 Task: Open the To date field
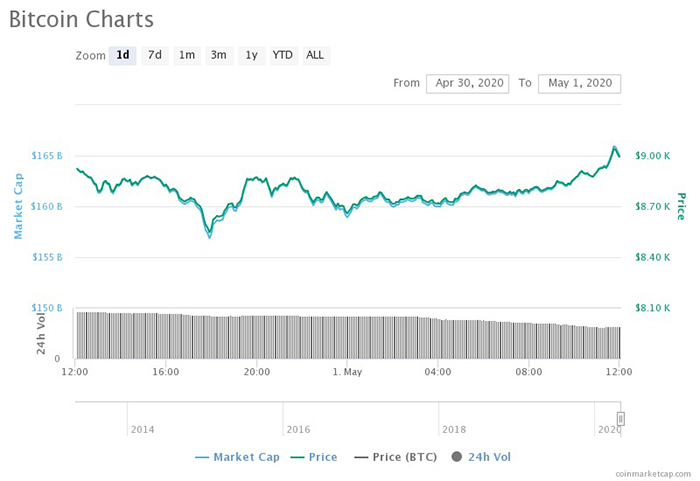[579, 83]
